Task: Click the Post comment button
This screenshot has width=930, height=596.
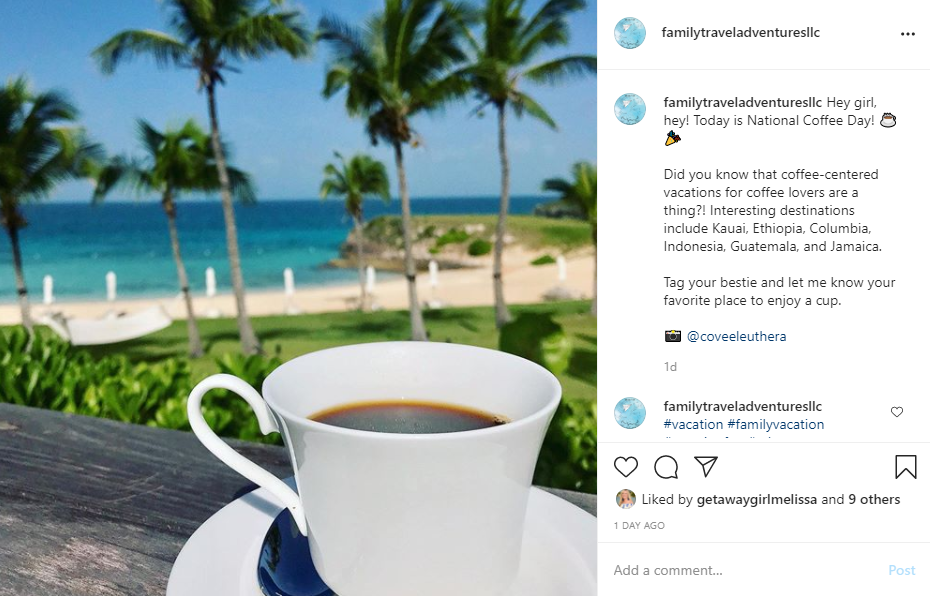Action: pyautogui.click(x=902, y=570)
